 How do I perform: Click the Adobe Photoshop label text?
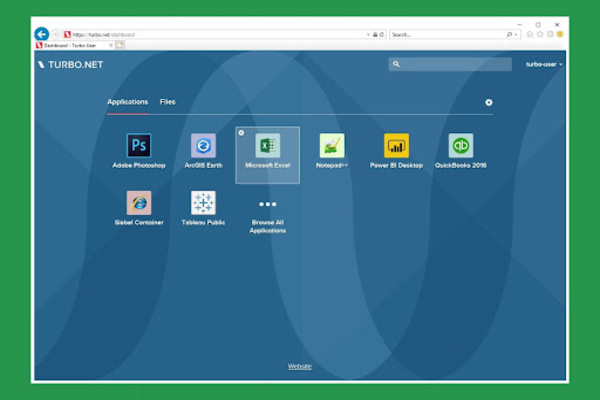139,165
